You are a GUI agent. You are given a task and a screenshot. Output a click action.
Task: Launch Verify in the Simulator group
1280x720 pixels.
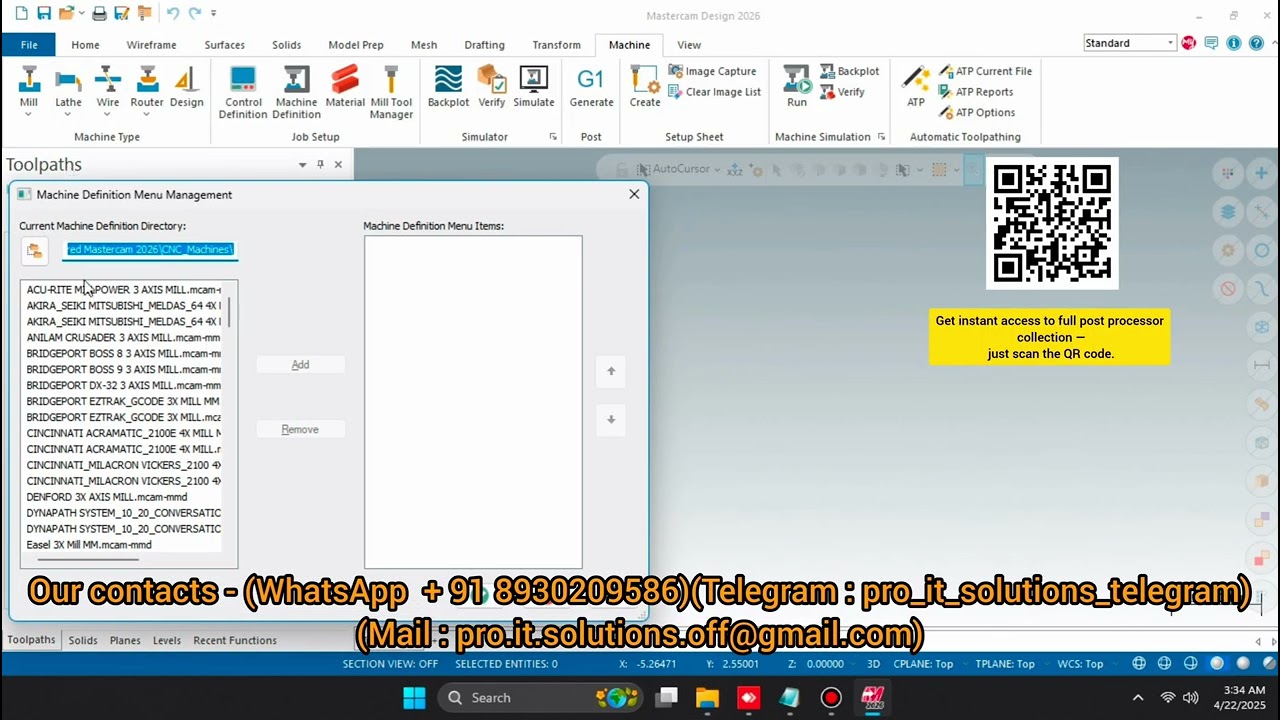coord(491,87)
